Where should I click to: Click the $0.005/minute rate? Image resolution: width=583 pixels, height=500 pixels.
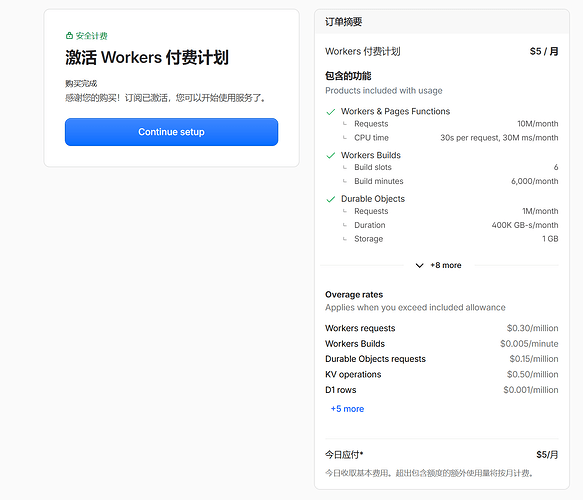[529, 344]
